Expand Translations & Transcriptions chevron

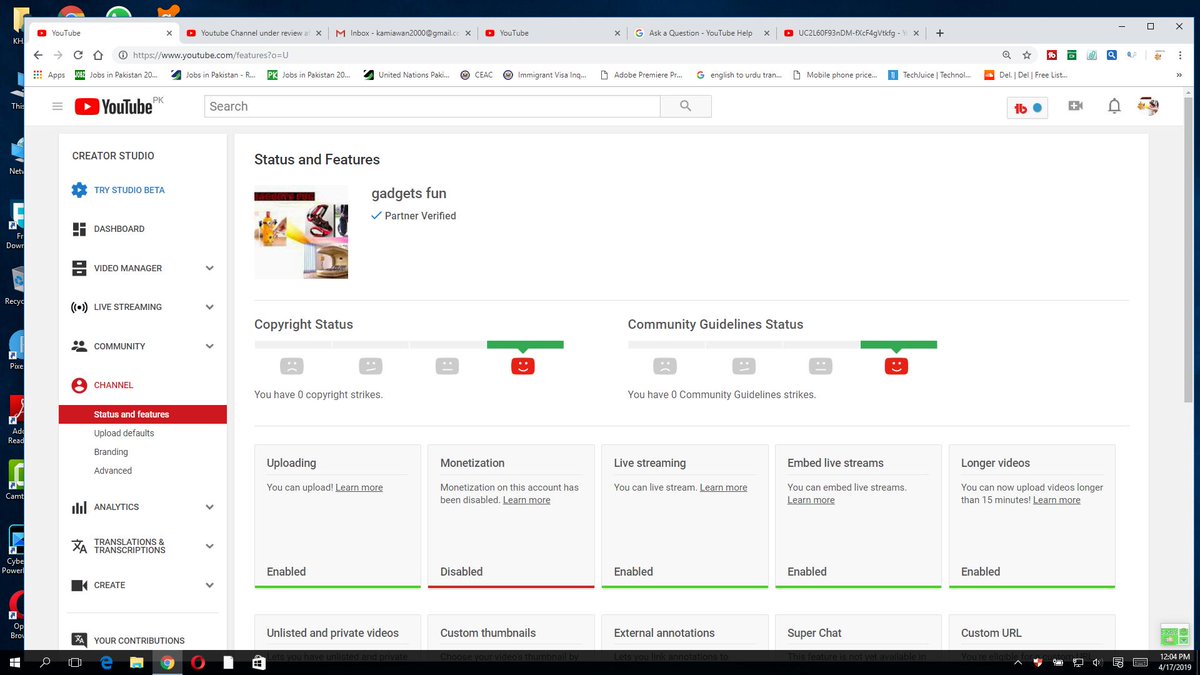point(209,546)
